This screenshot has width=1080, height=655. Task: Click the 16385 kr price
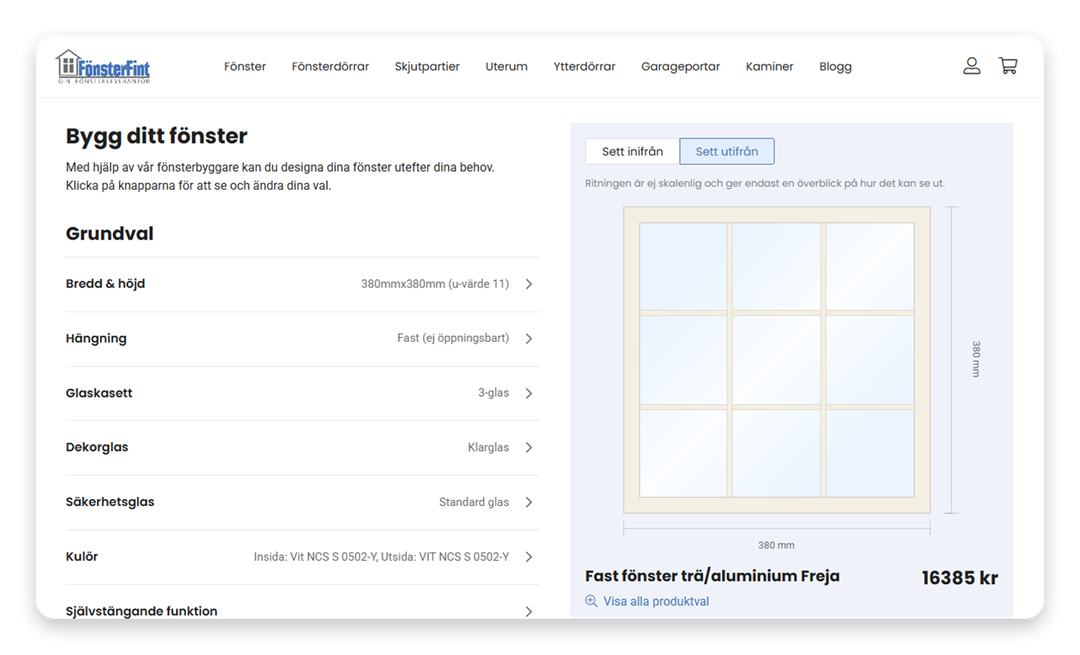click(959, 578)
